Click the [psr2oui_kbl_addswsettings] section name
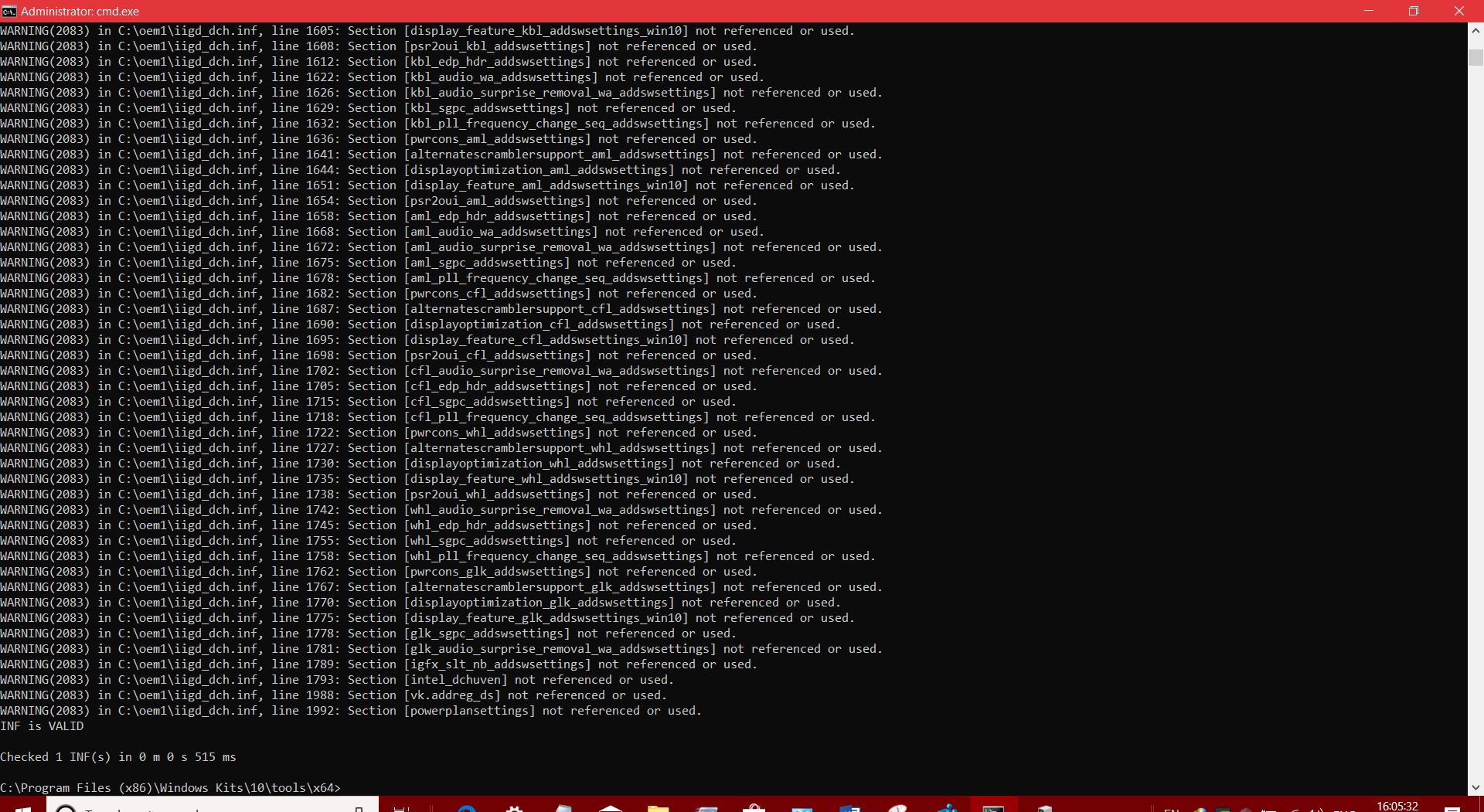Image resolution: width=1484 pixels, height=812 pixels. pos(497,46)
